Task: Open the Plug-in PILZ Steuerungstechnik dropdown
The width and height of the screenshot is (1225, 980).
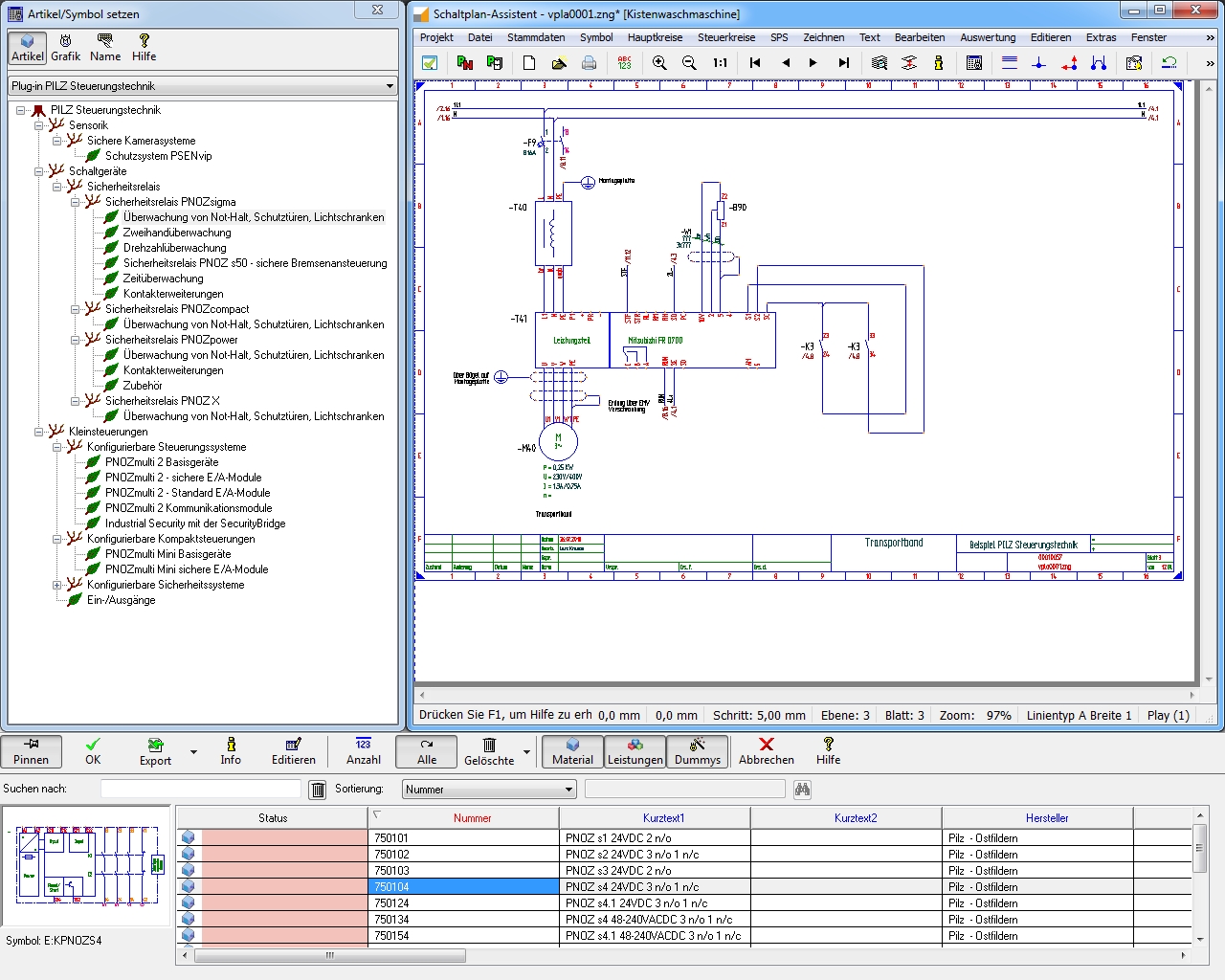Action: click(203, 86)
